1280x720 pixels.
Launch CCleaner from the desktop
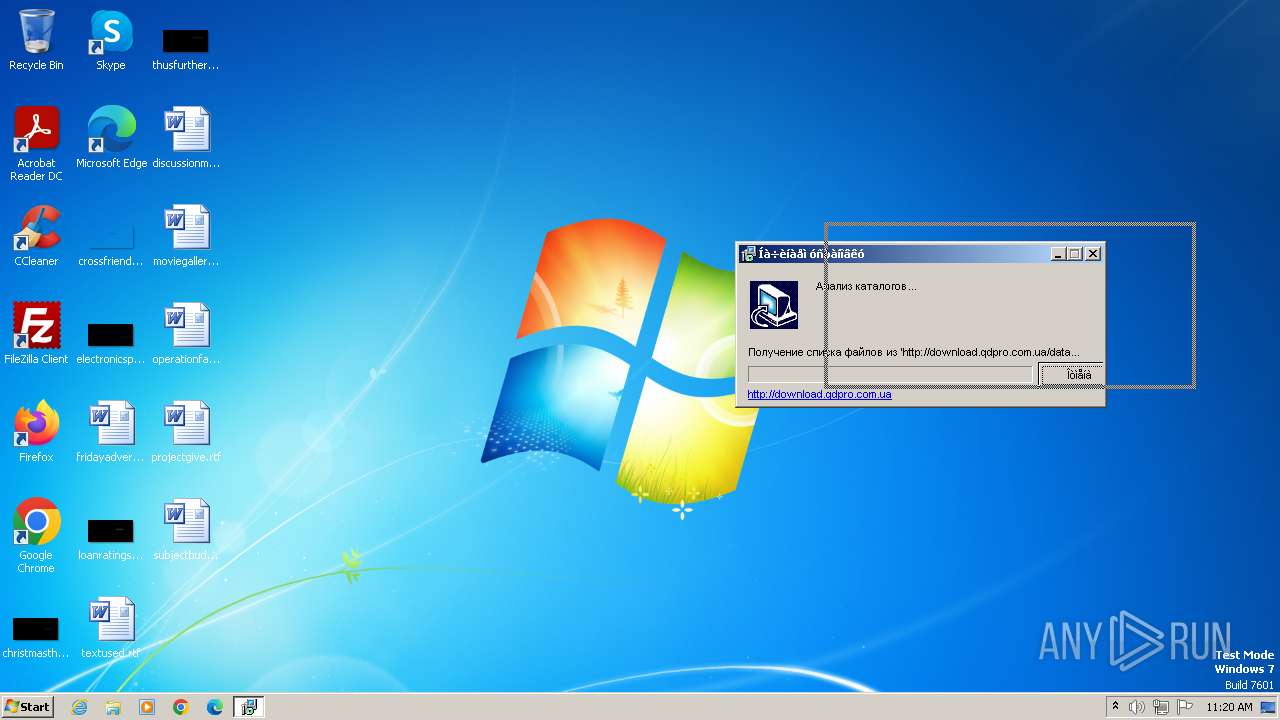[x=36, y=235]
